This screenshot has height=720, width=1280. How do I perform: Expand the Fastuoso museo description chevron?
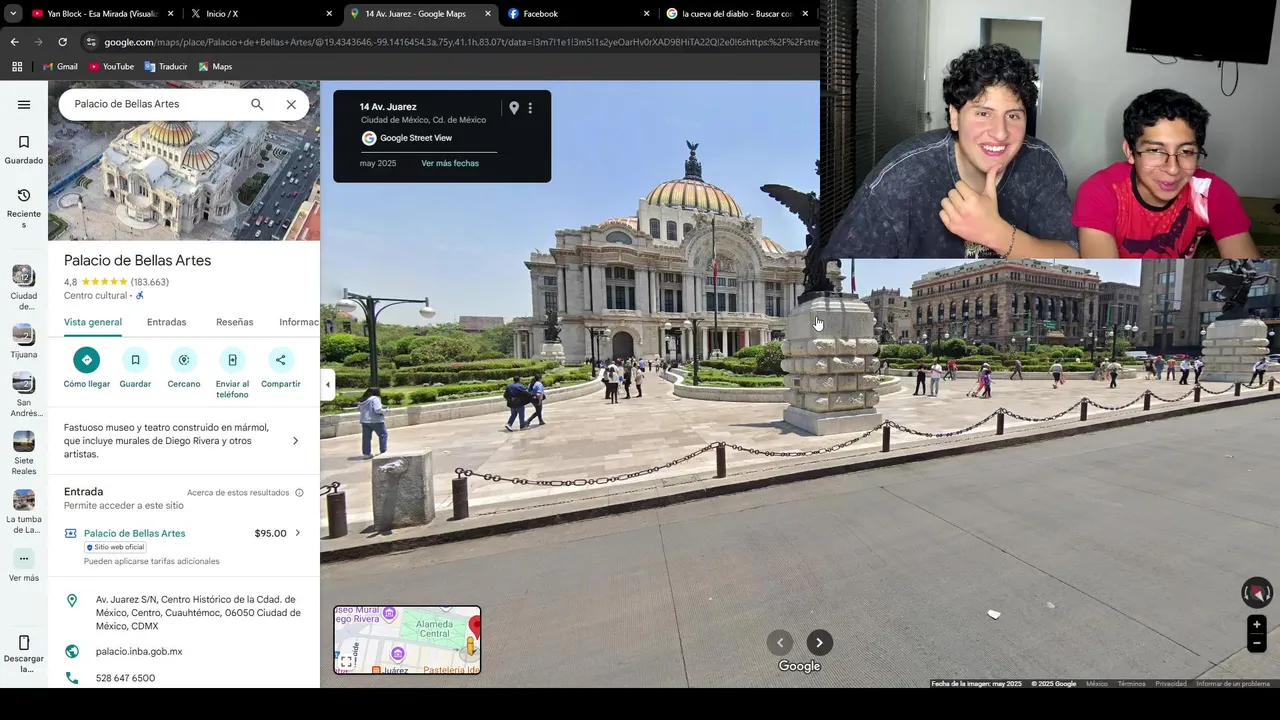pos(295,441)
